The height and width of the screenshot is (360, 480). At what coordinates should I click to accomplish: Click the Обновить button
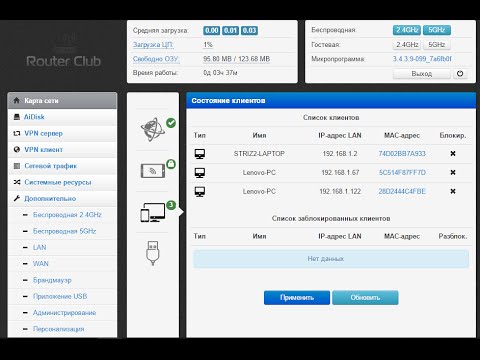pyautogui.click(x=365, y=298)
